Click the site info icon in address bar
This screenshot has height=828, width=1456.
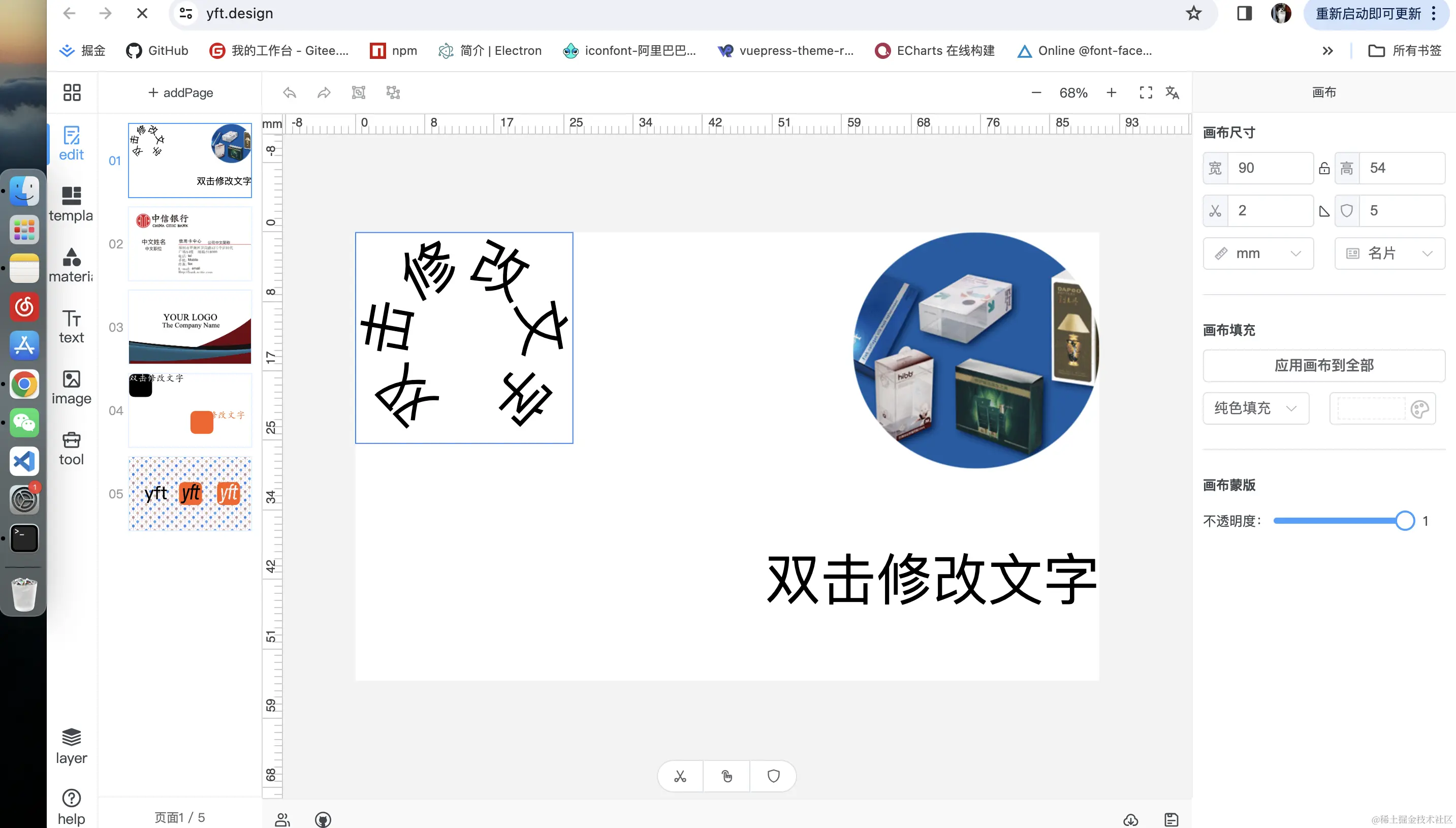pos(185,13)
